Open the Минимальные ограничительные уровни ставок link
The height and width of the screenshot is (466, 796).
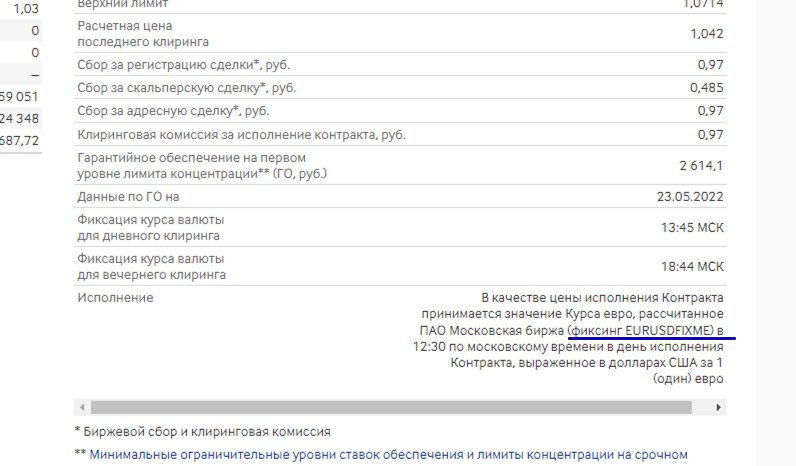tap(388, 454)
